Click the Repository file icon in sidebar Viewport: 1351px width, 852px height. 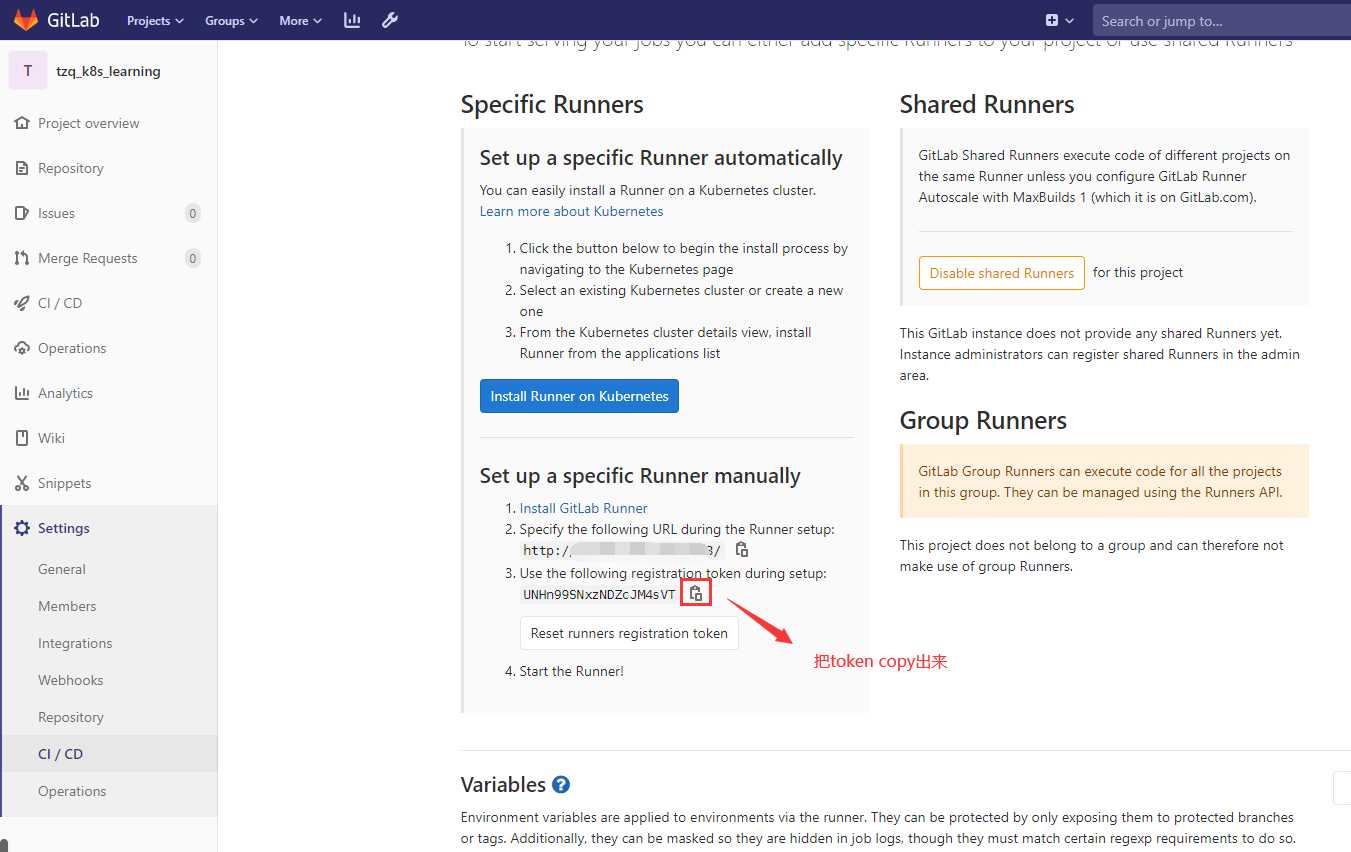click(22, 168)
